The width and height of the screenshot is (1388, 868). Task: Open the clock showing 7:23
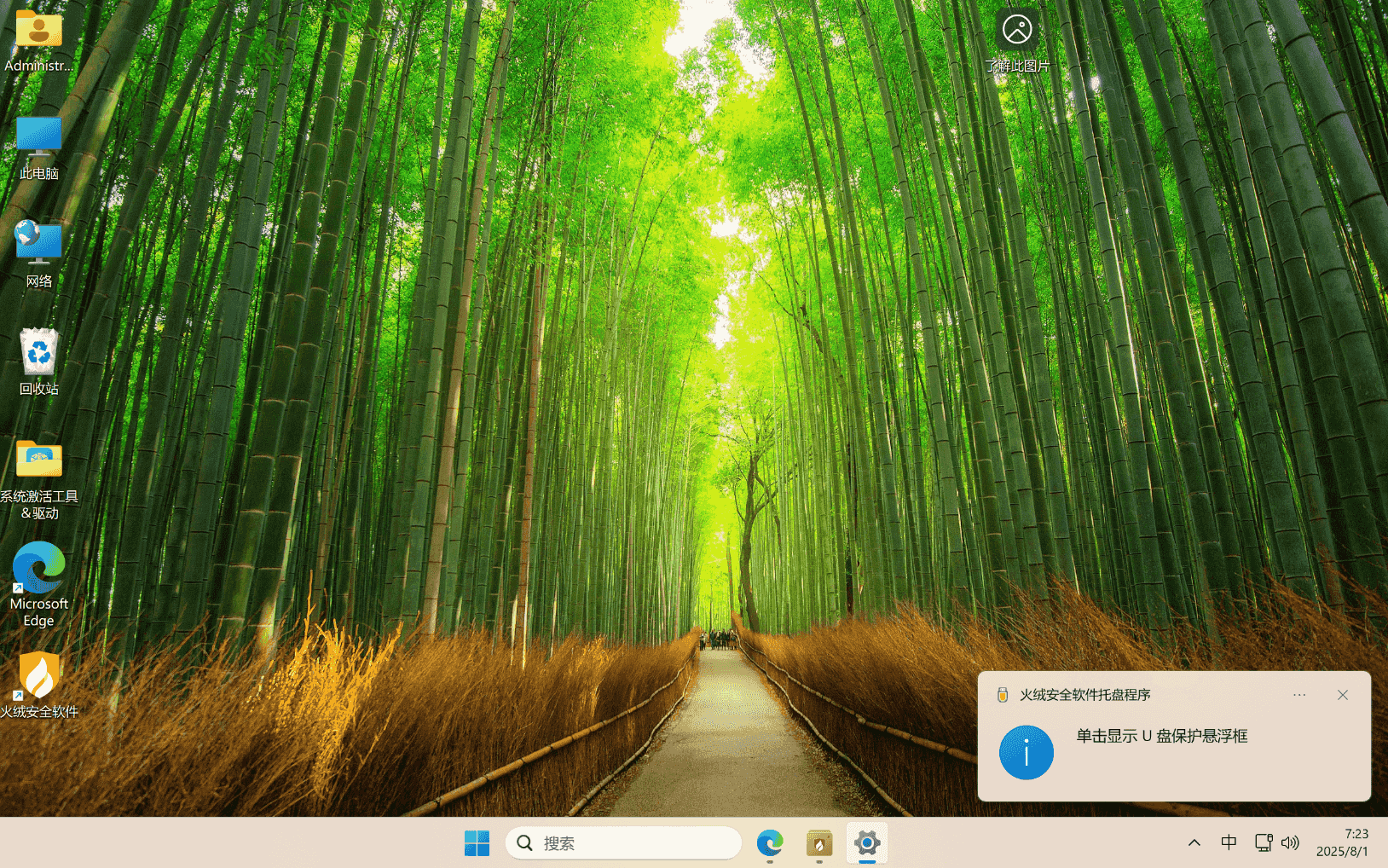(1342, 842)
